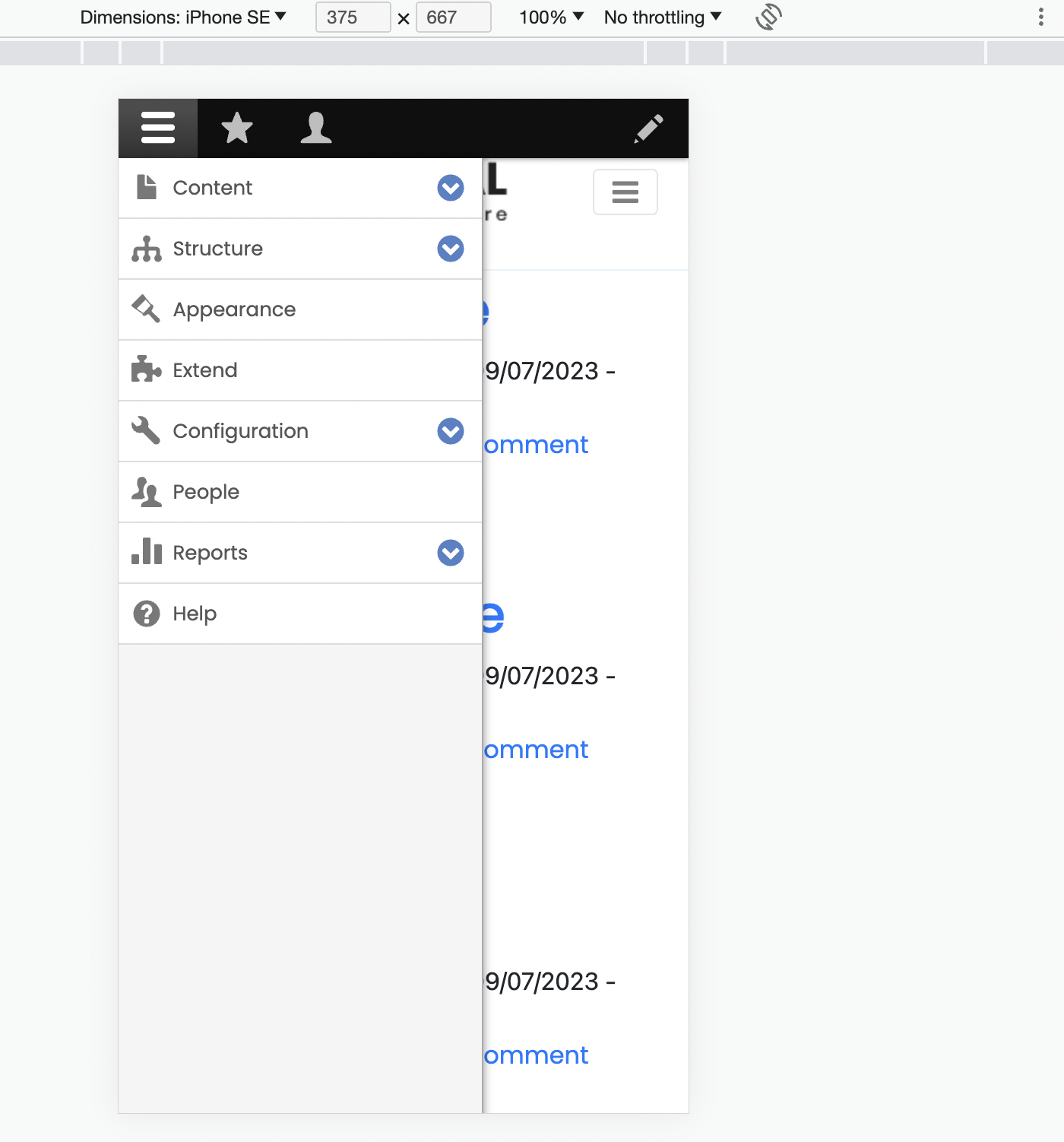
Task: Select the Appearance paintbrush icon
Action: (x=146, y=309)
